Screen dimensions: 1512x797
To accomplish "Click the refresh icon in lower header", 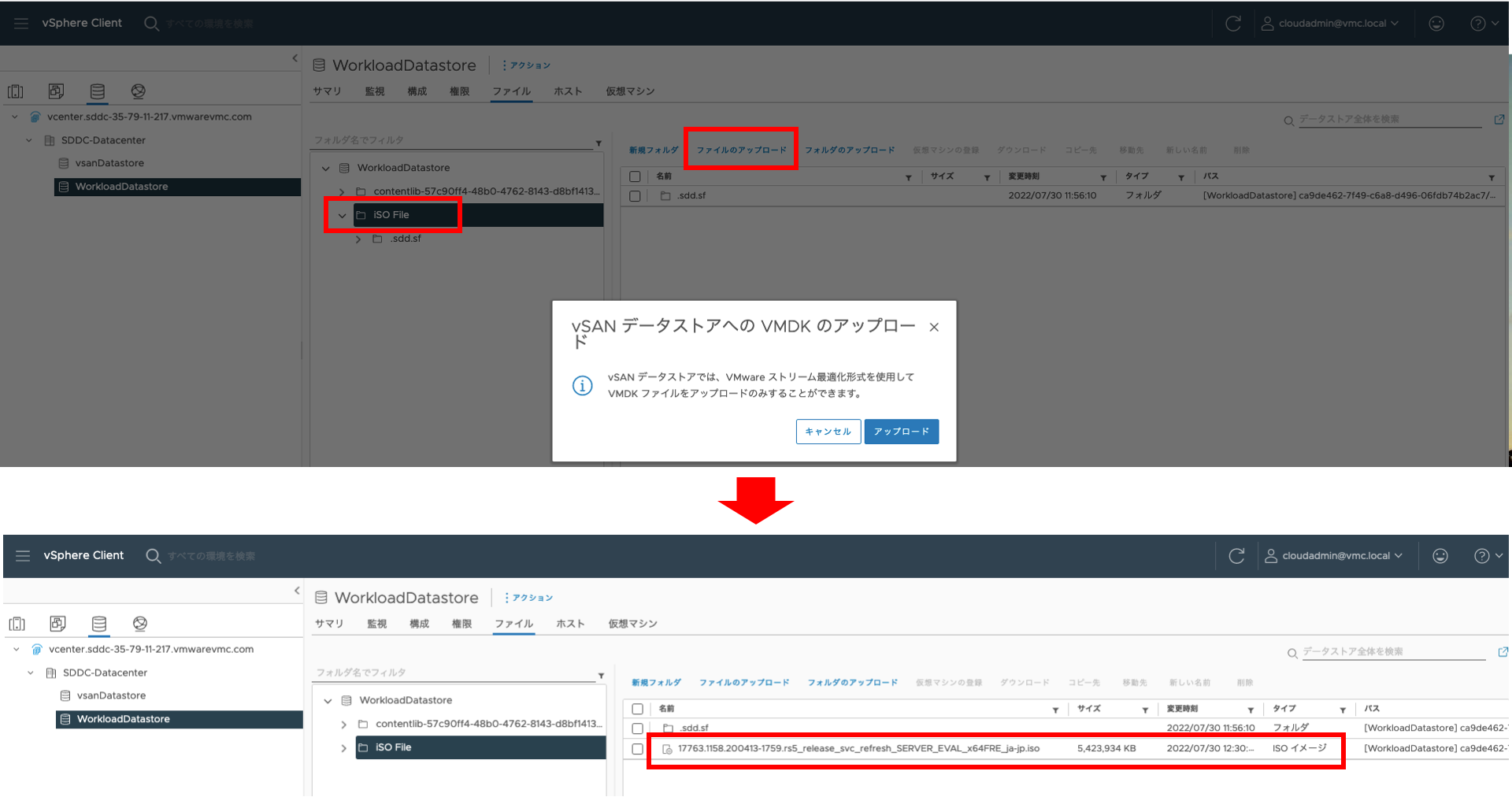I will pos(1236,556).
